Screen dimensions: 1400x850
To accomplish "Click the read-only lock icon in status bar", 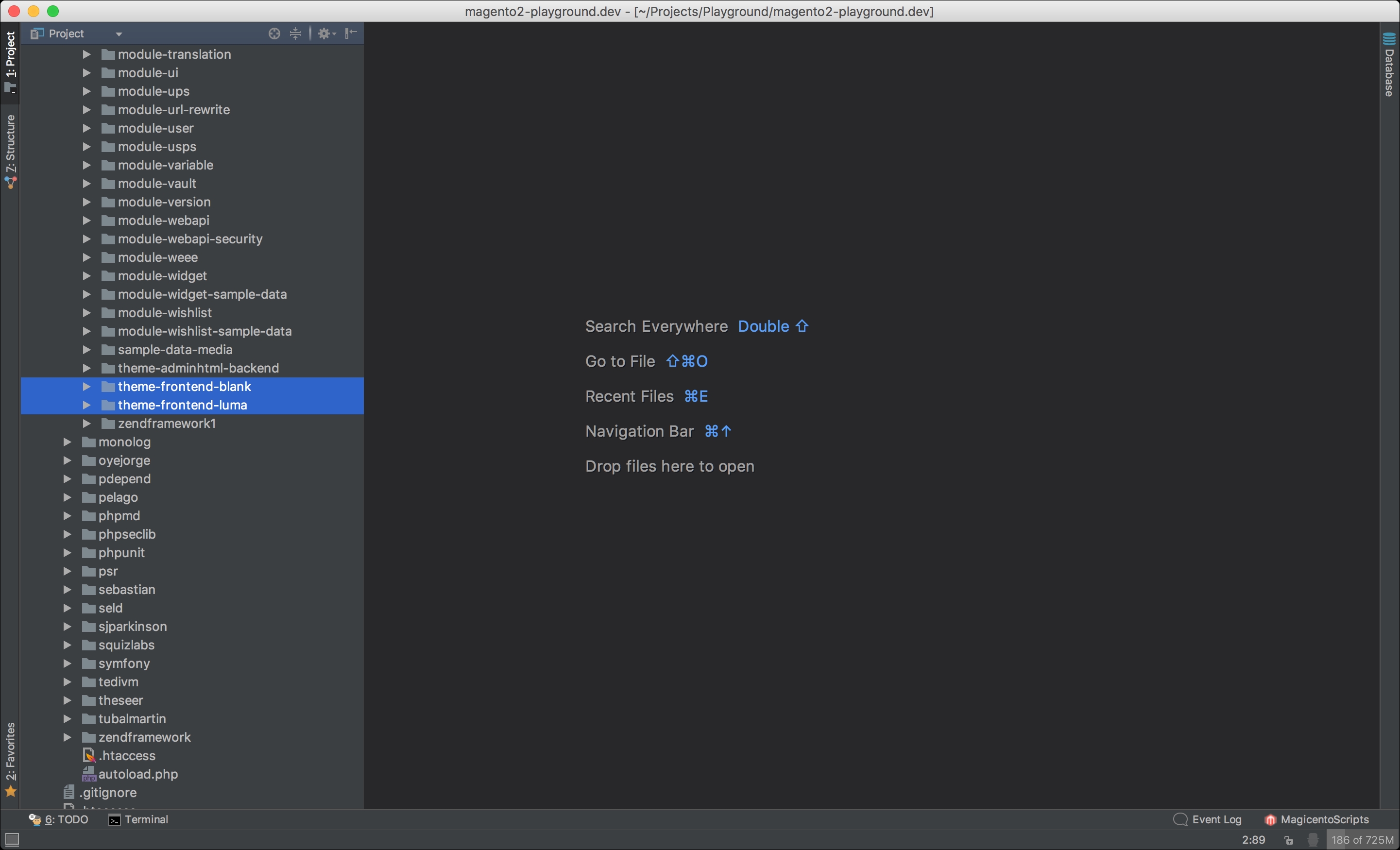I will coord(1289,840).
